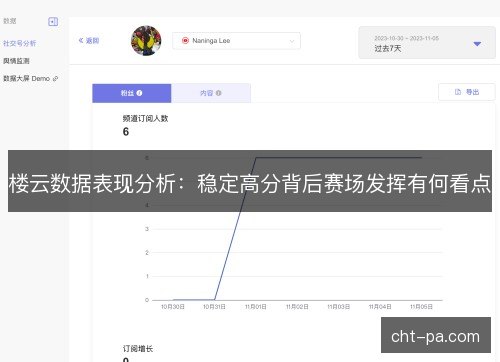Click the 11月04日 axis label
500x362 pixels.
[x=380, y=307]
